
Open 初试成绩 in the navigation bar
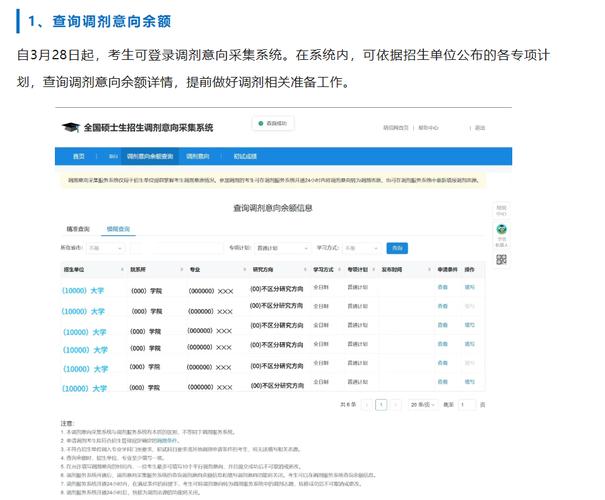click(x=245, y=156)
